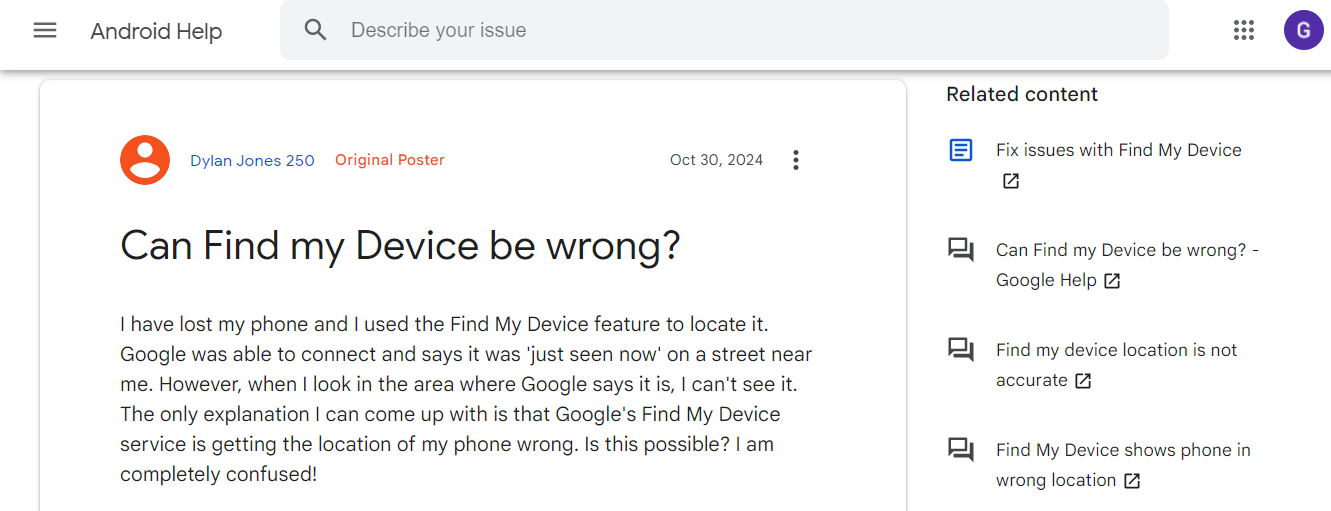Click forum icon beside Can Find my Device be wrong
Viewport: 1331px width, 511px height.
(961, 250)
